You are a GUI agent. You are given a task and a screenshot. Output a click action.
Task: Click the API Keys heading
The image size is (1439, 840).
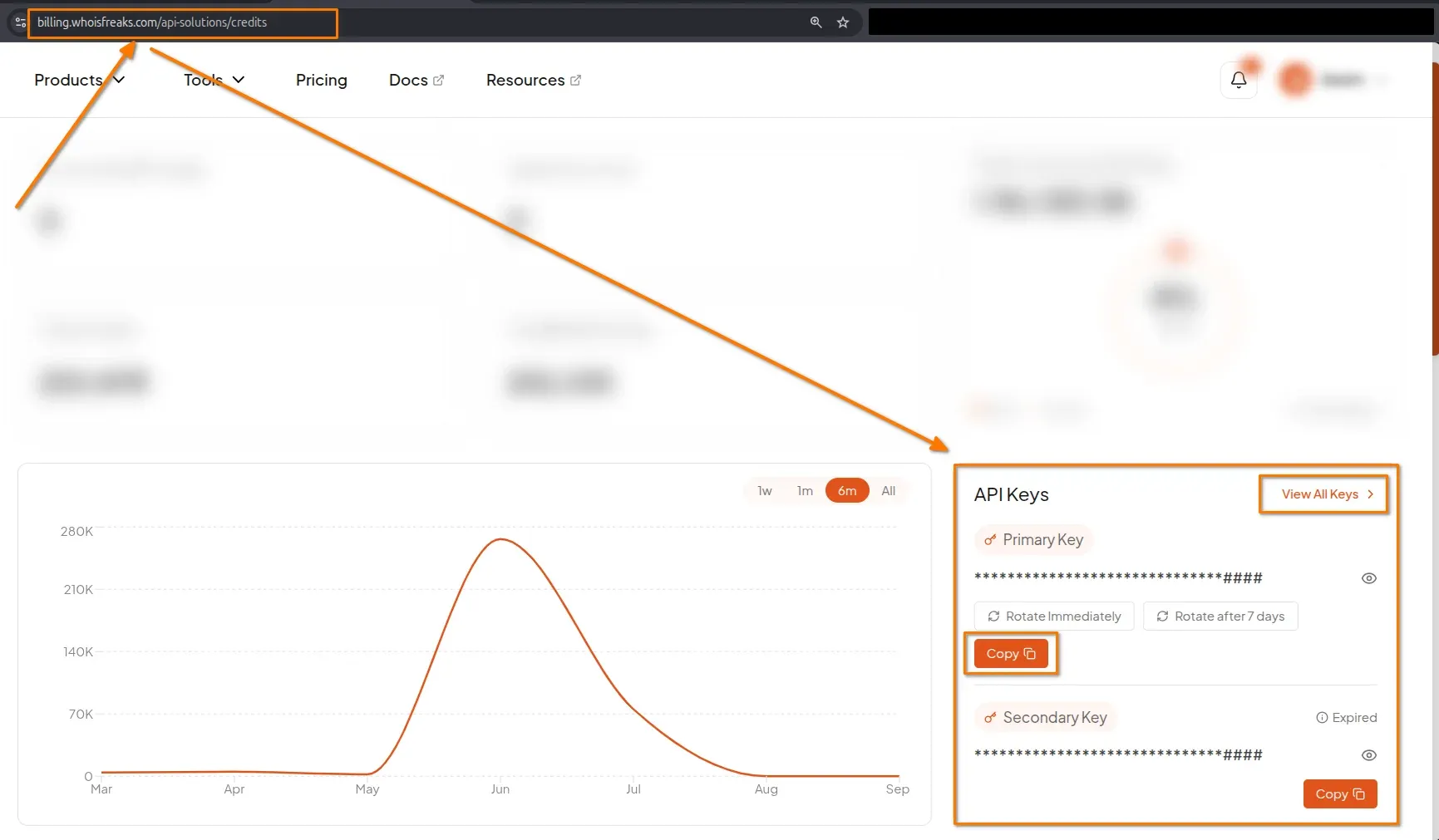[1011, 494]
